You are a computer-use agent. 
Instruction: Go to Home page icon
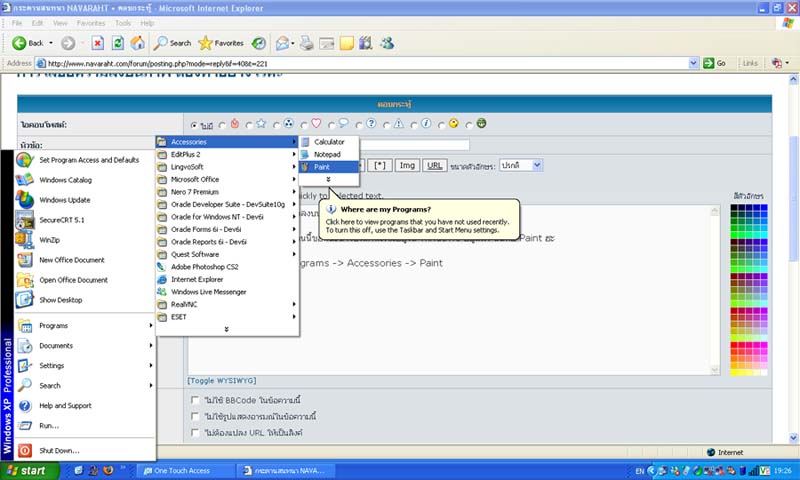pyautogui.click(x=137, y=43)
